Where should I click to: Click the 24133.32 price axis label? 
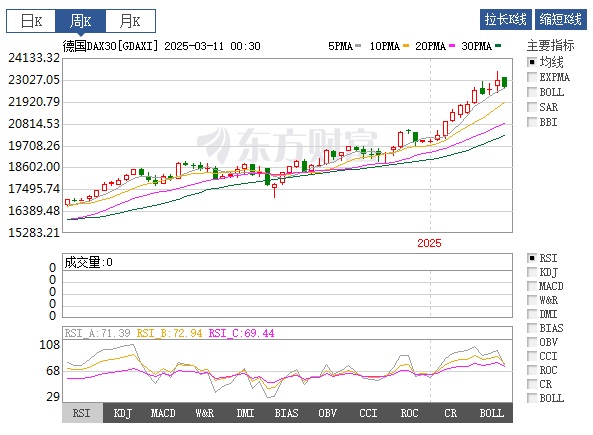(x=34, y=58)
